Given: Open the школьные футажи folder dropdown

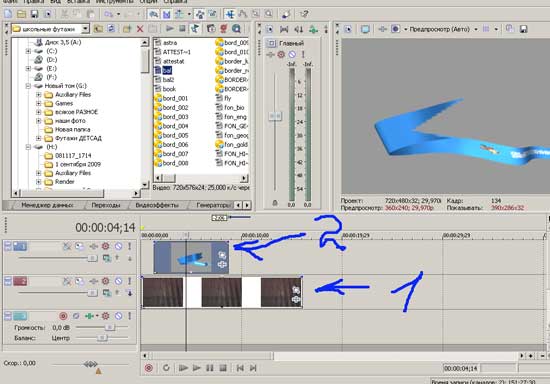Looking at the screenshot, I should coord(85,29).
